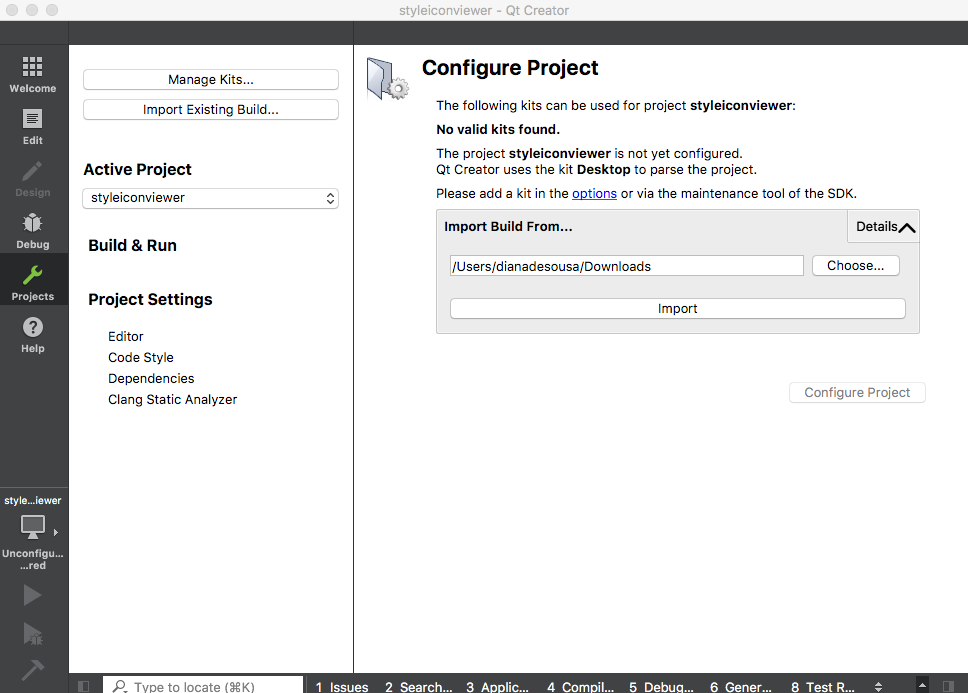Click the import build path field
Viewport: 968px width, 693px height.
626,266
